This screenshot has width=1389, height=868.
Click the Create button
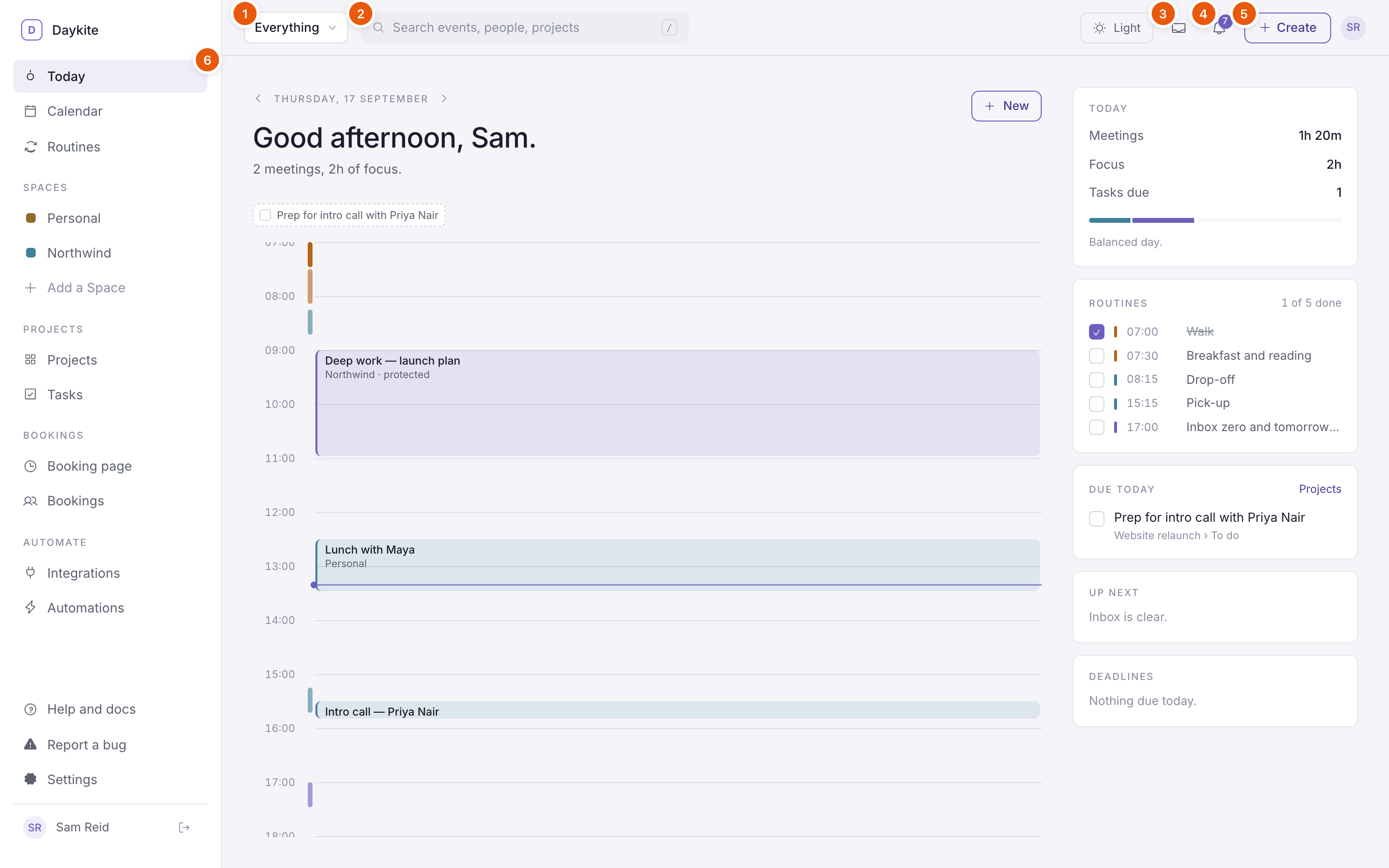click(1287, 27)
